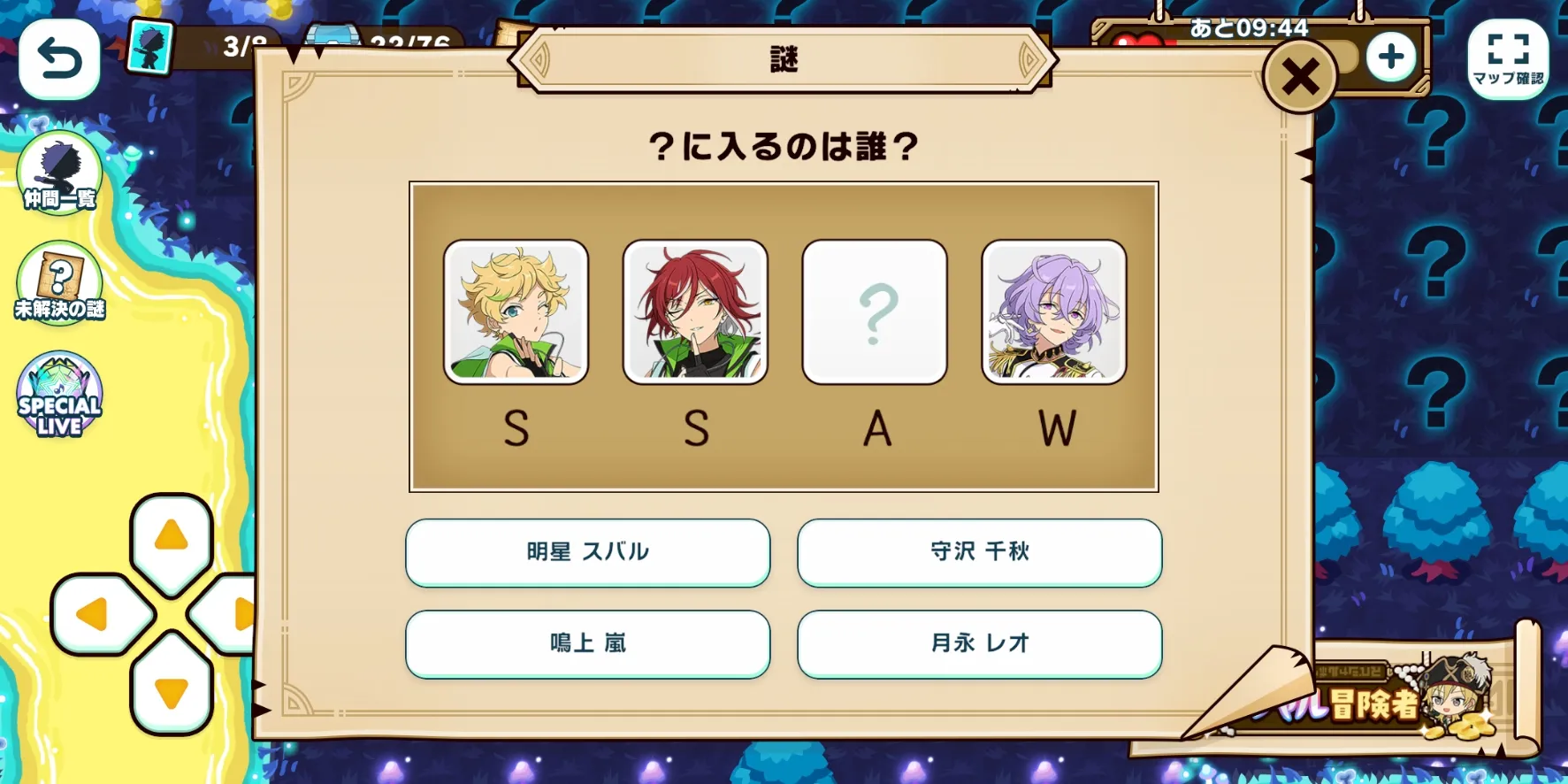Move up with the up arrow pad

click(x=172, y=536)
